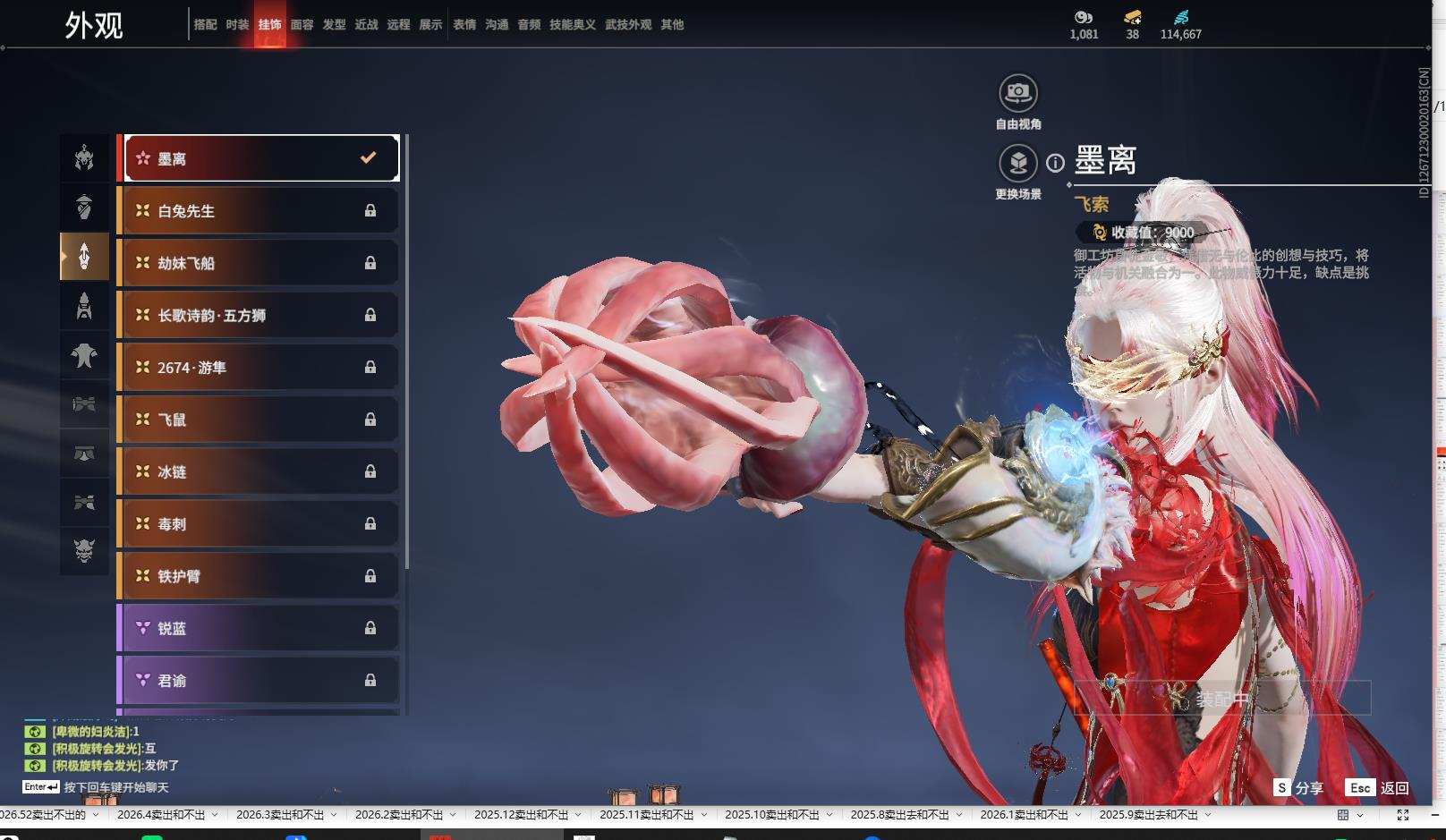
Task: Click the lock icon on 白兔先生
Action: pyautogui.click(x=370, y=211)
